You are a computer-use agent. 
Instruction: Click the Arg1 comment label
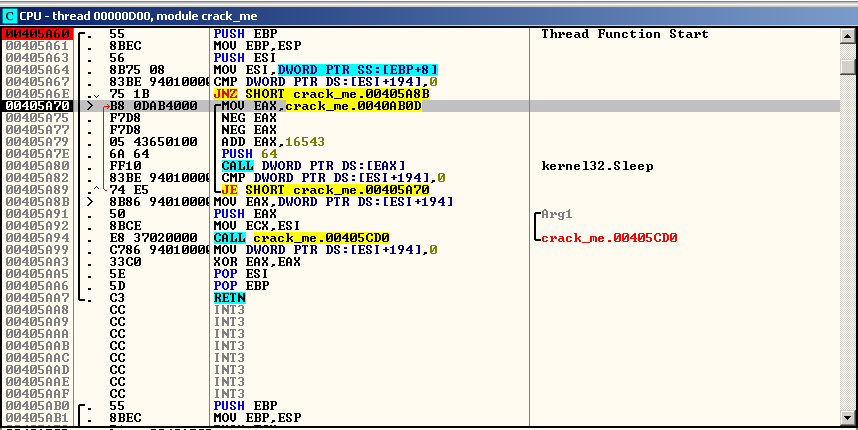coord(558,213)
